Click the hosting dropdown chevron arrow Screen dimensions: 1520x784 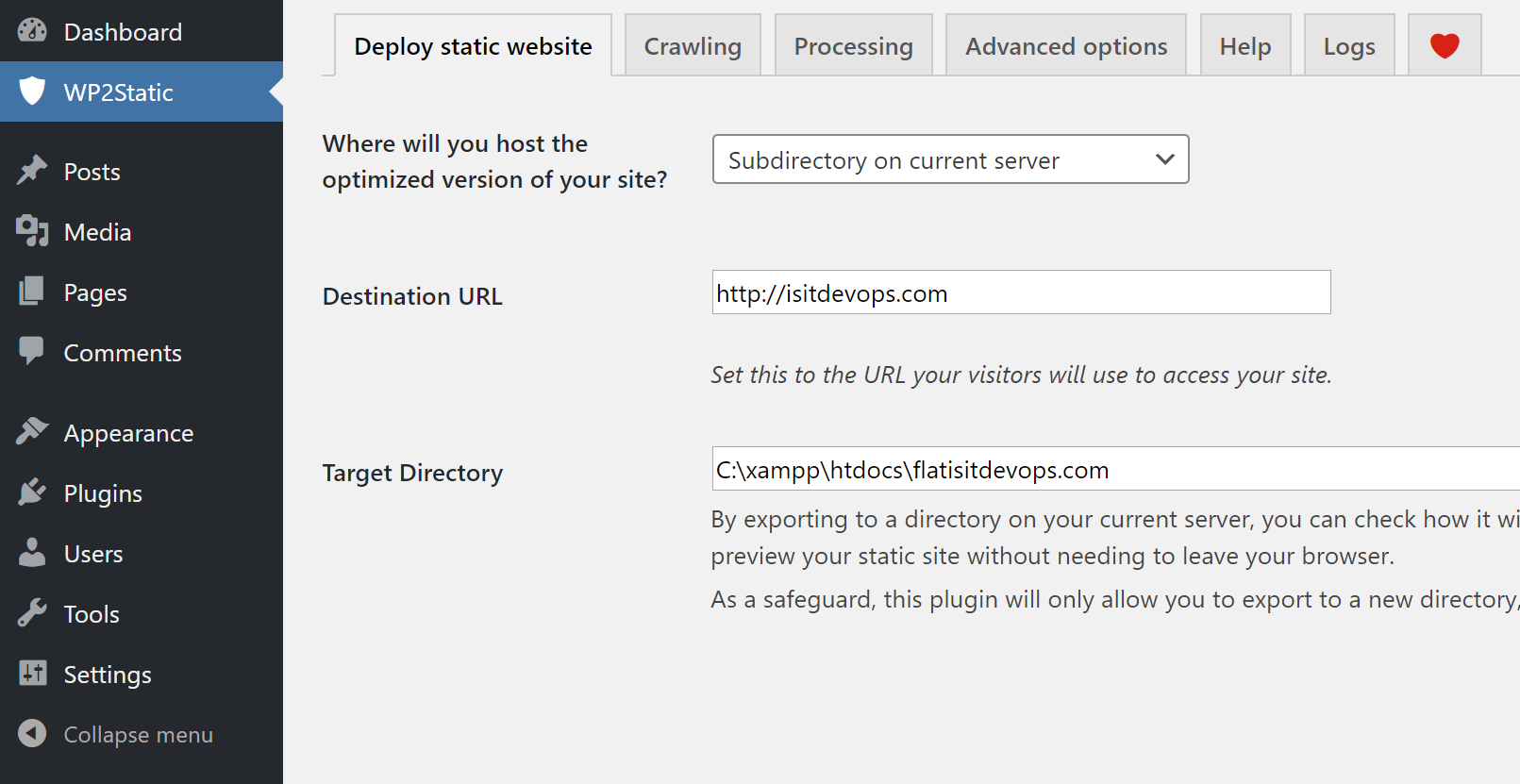pyautogui.click(x=1165, y=159)
